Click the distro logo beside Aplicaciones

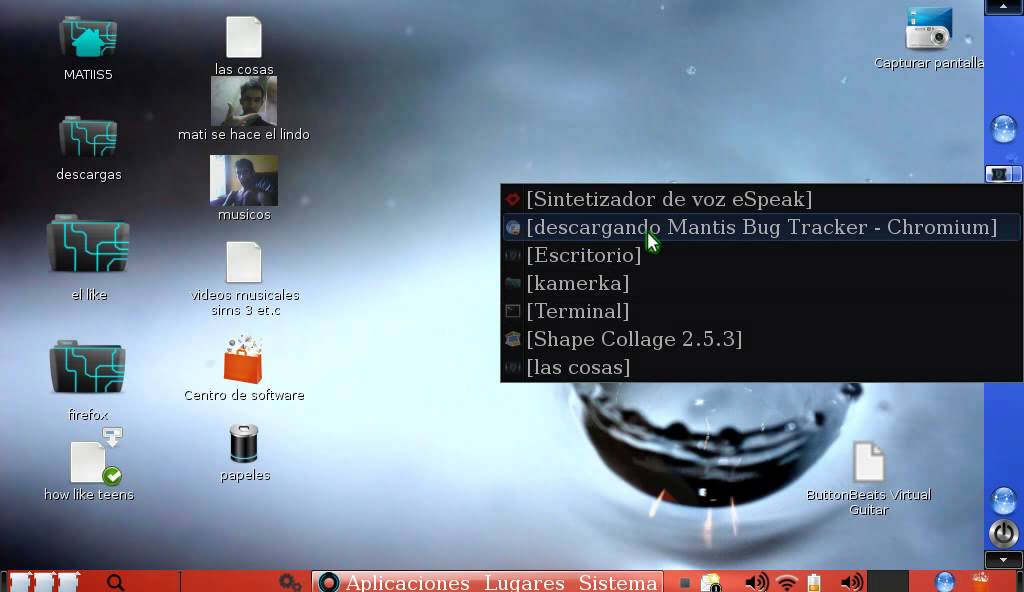click(x=328, y=582)
